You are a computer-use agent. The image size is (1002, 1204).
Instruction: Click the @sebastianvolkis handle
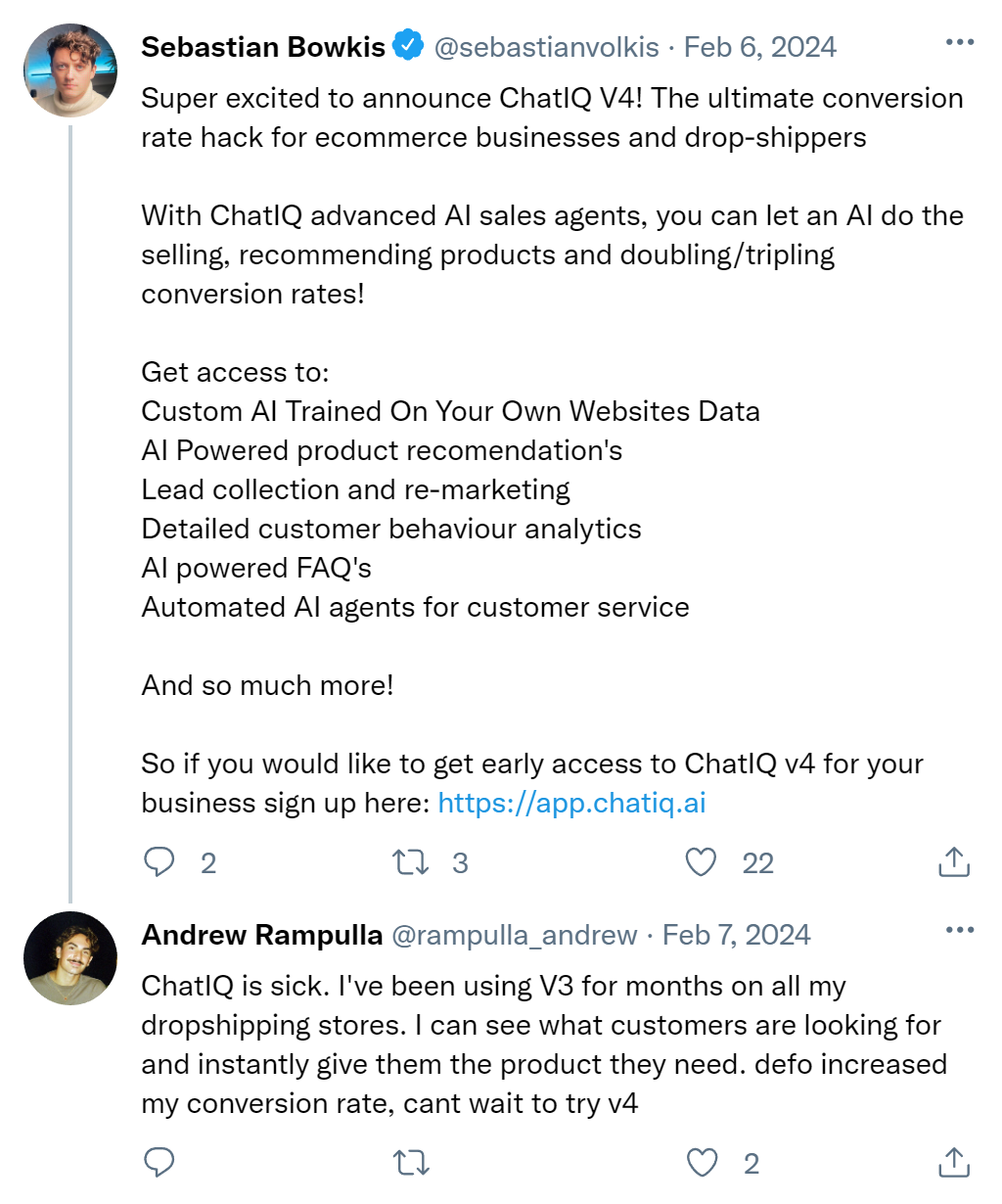tap(546, 47)
